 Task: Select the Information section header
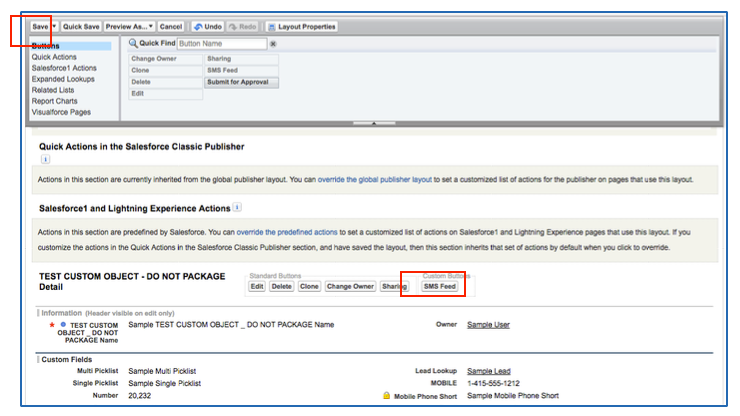(108, 313)
